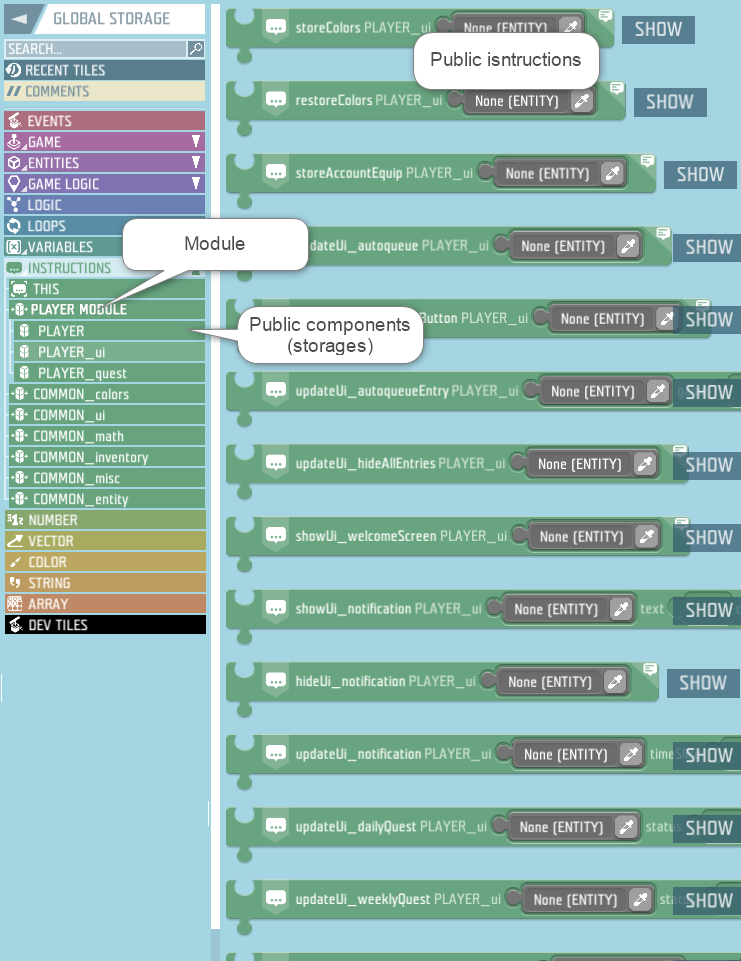Image resolution: width=741 pixels, height=961 pixels.
Task: Select the COMMON_colors module
Action: [x=107, y=394]
